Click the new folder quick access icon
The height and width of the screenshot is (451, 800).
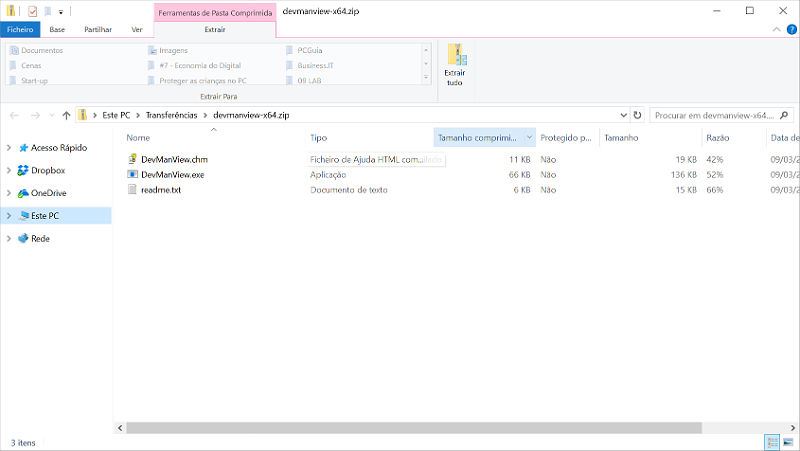48,11
